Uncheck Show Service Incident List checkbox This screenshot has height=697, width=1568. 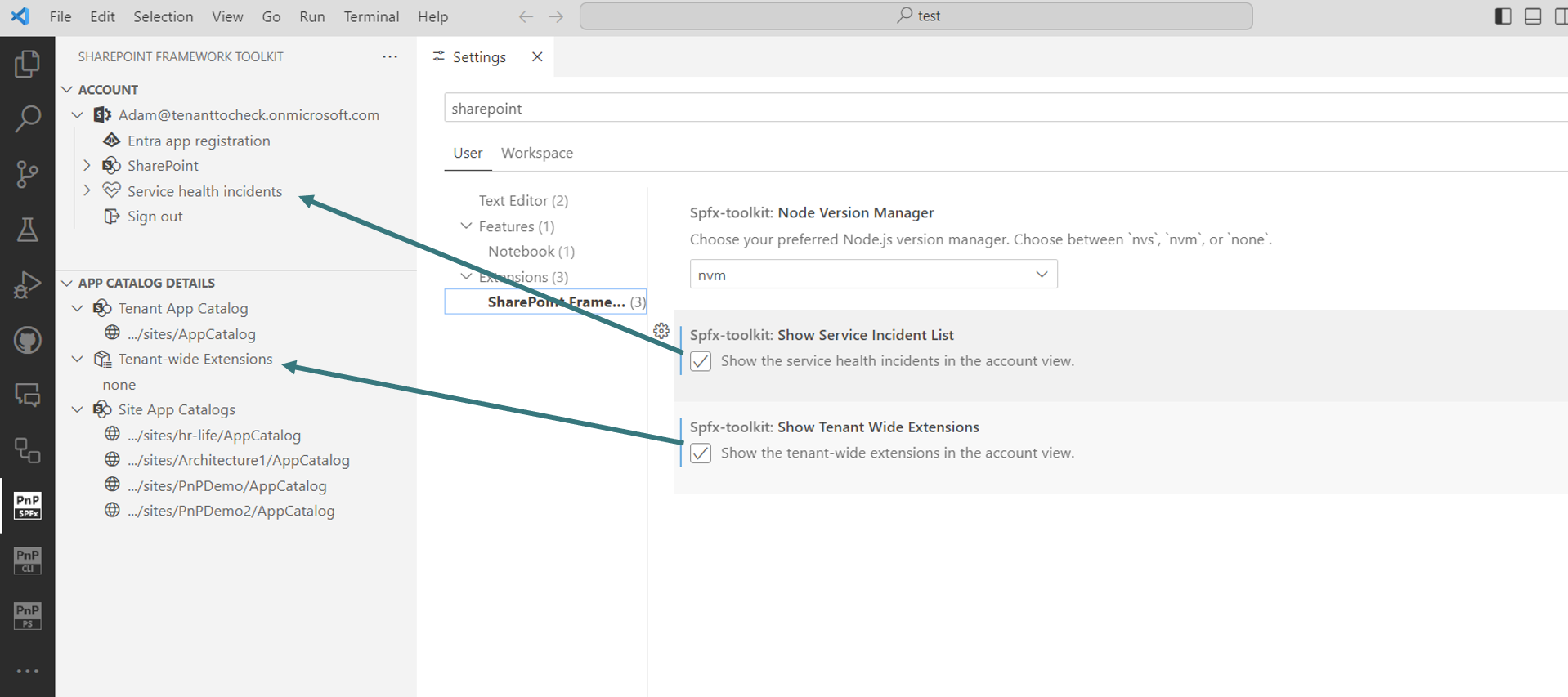coord(701,361)
